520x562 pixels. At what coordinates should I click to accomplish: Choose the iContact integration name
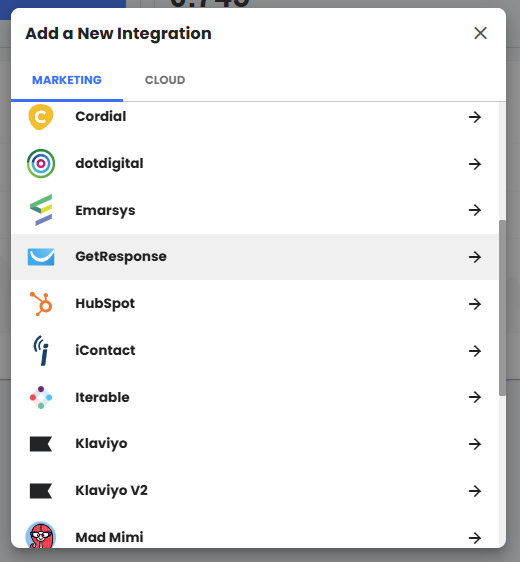point(105,350)
